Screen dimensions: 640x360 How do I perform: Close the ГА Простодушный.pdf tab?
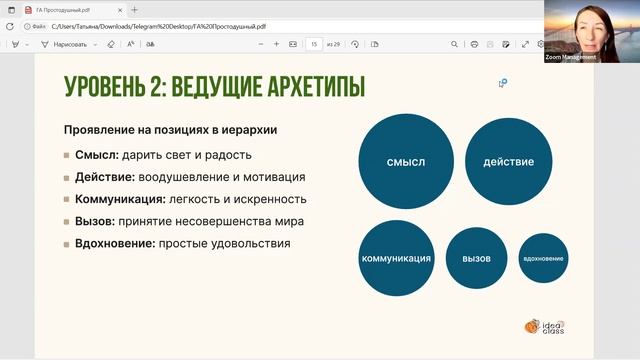pos(120,10)
